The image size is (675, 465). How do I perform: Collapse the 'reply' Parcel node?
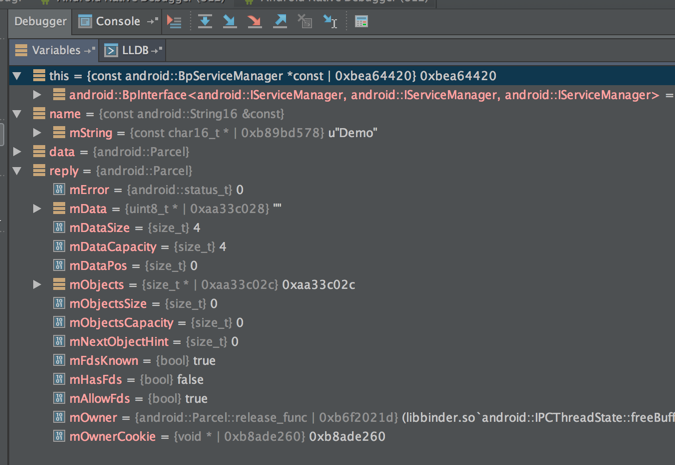[x=17, y=171]
